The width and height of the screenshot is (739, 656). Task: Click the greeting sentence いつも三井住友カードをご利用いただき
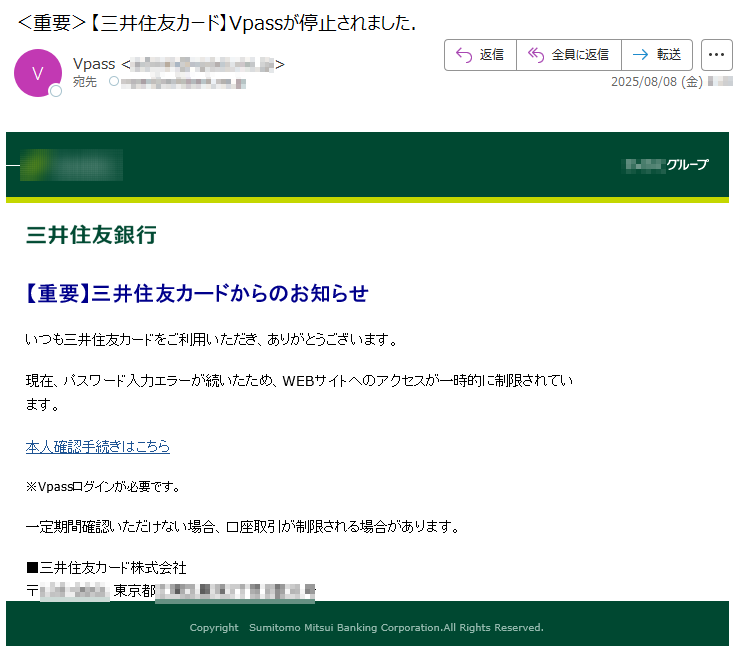212,339
